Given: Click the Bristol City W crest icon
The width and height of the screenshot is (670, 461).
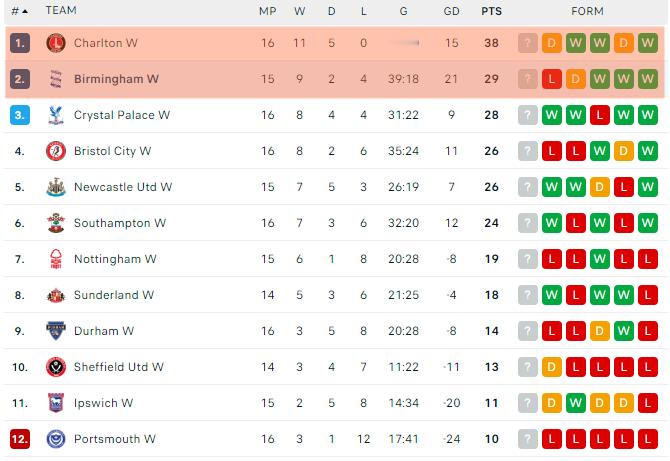Looking at the screenshot, I should (x=55, y=151).
